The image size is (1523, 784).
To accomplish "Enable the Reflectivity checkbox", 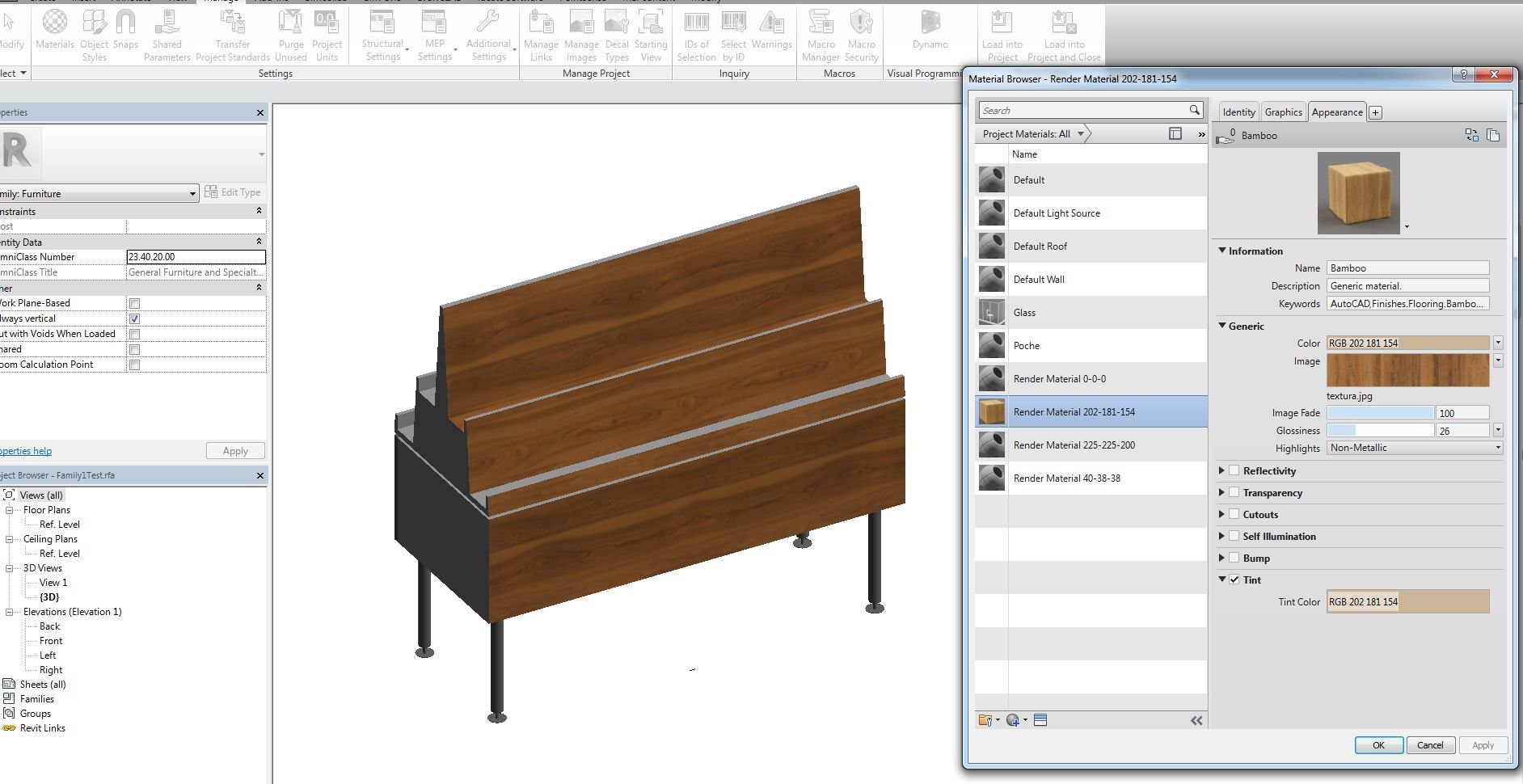I will click(1234, 470).
